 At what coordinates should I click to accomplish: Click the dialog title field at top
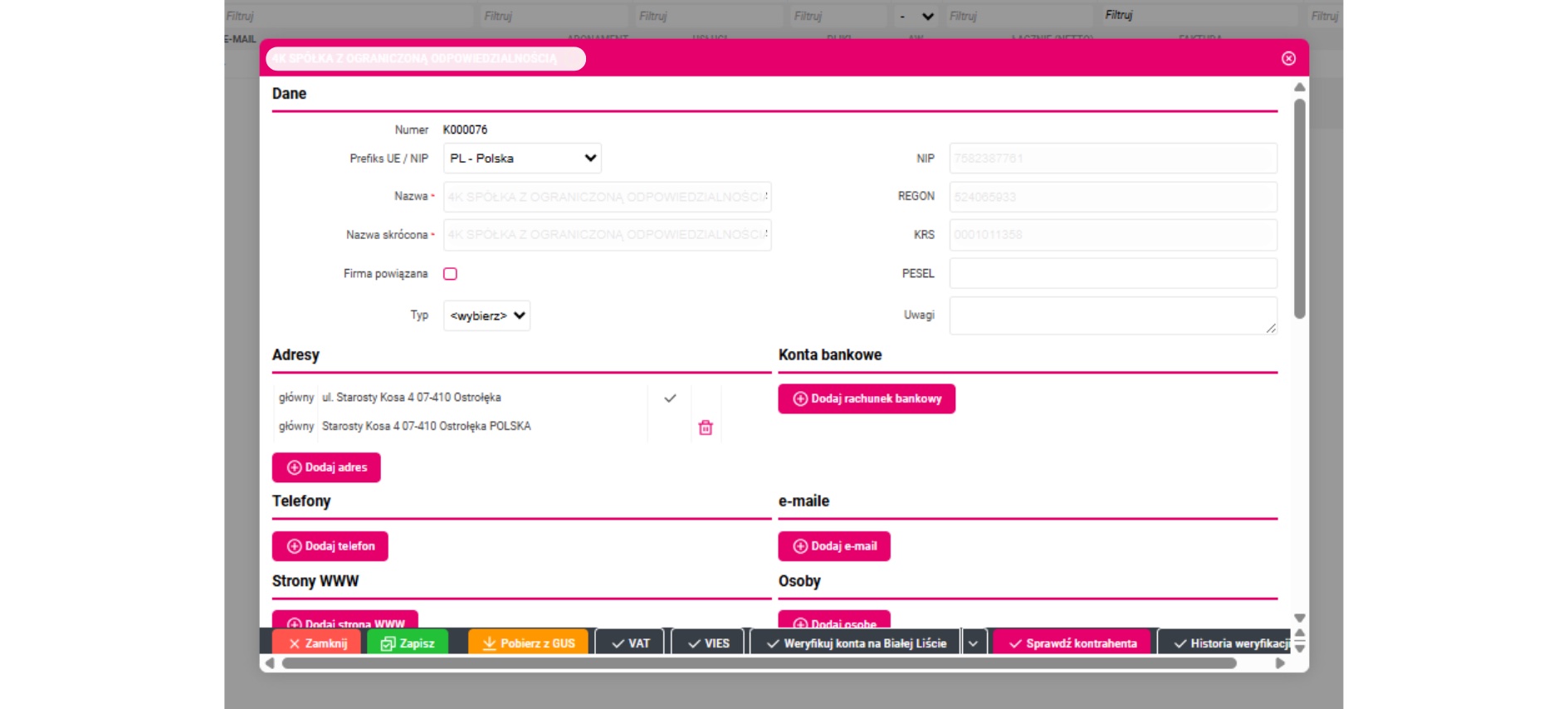[x=426, y=58]
